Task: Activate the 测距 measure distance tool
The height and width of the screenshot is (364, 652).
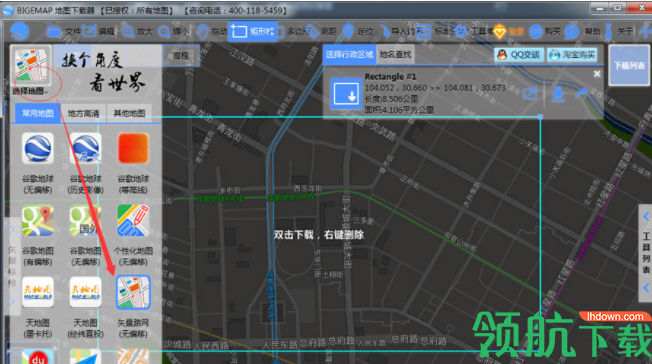Action: (x=321, y=31)
